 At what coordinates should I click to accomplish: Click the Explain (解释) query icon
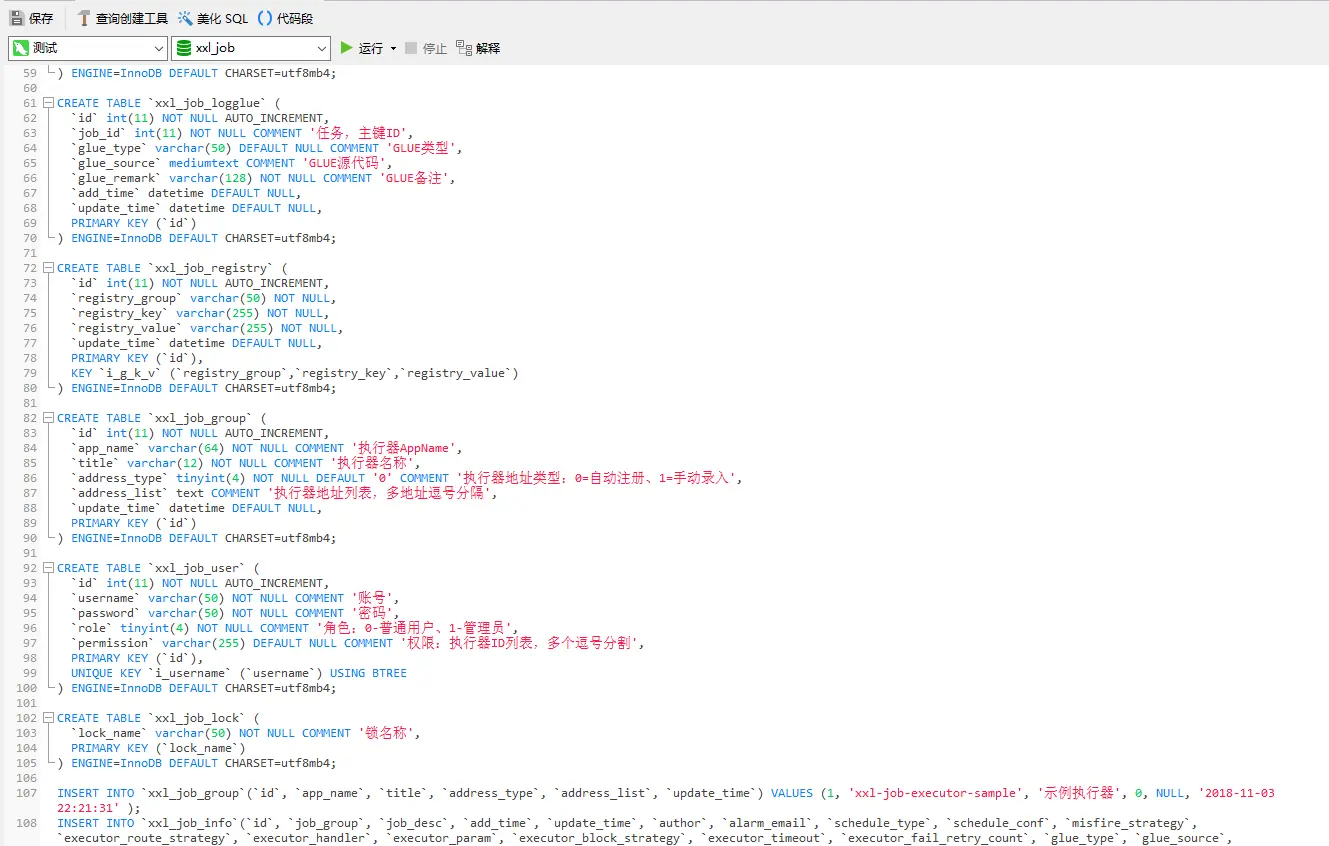(463, 48)
